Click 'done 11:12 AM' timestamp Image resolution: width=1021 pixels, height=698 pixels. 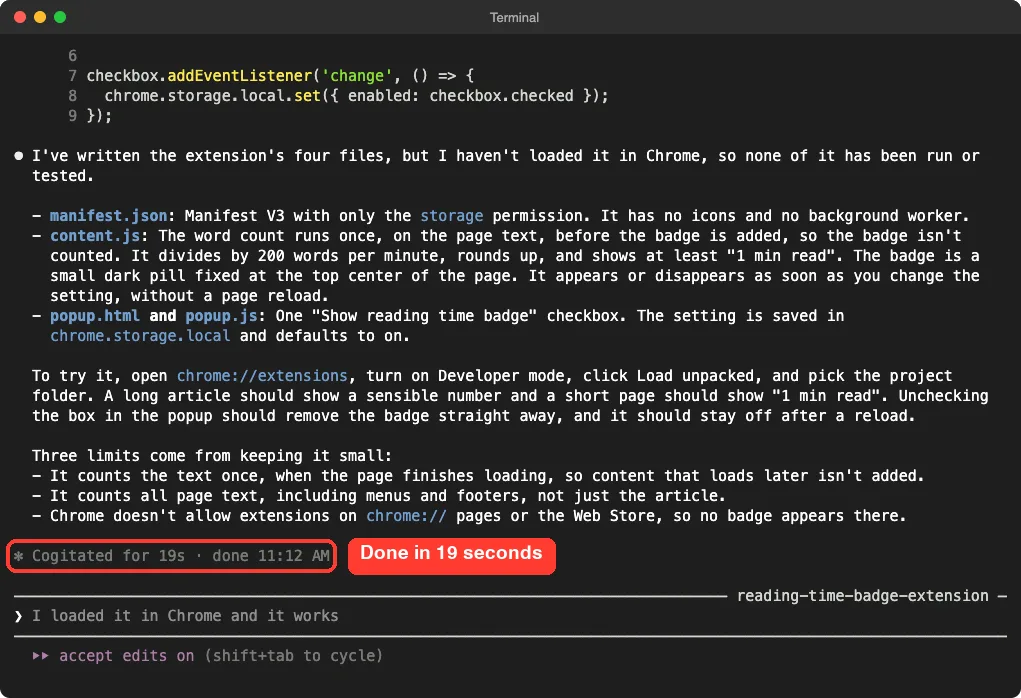click(x=271, y=556)
